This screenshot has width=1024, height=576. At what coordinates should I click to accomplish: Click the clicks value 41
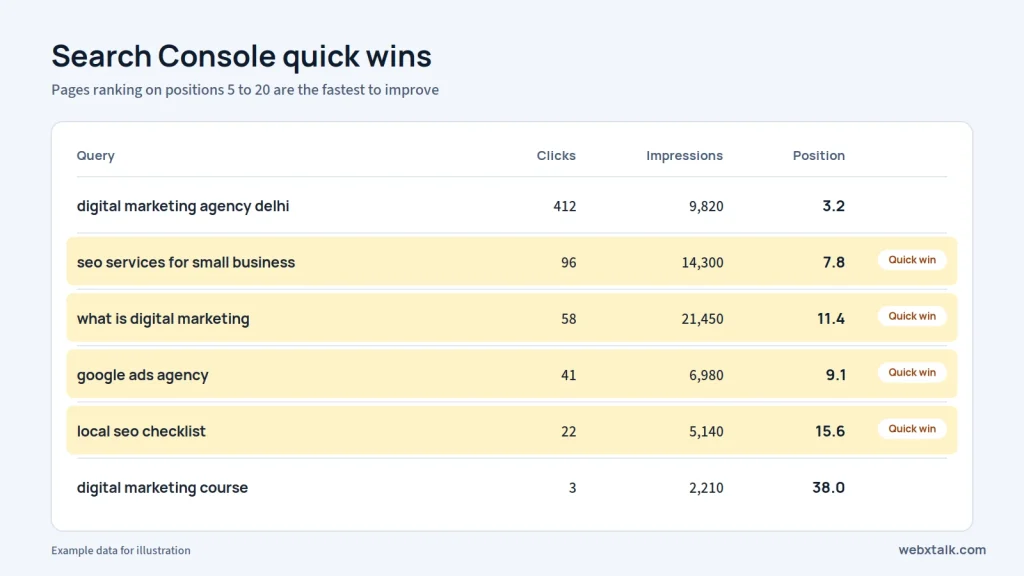pos(569,376)
